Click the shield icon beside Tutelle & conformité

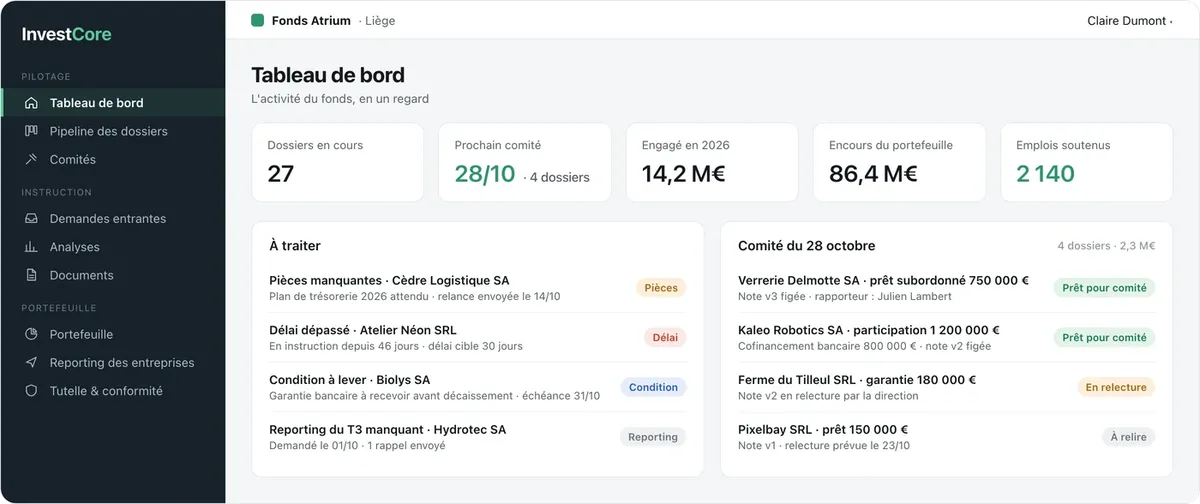click(31, 391)
